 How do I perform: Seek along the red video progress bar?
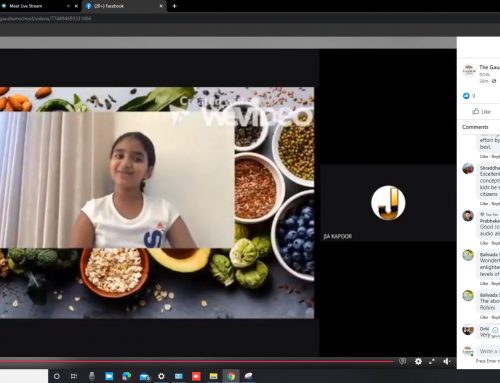point(197,361)
